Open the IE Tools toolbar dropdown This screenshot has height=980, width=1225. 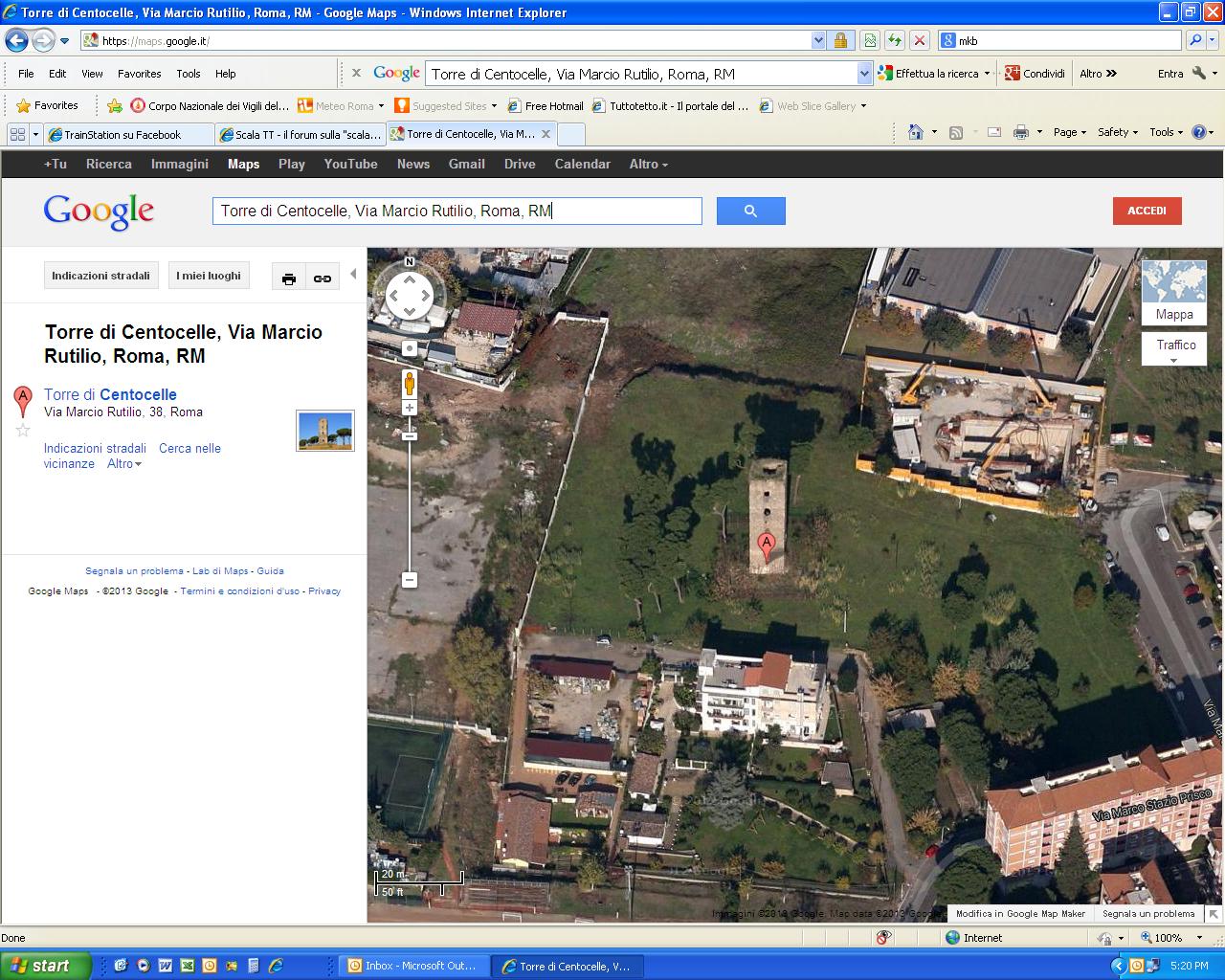click(1167, 132)
